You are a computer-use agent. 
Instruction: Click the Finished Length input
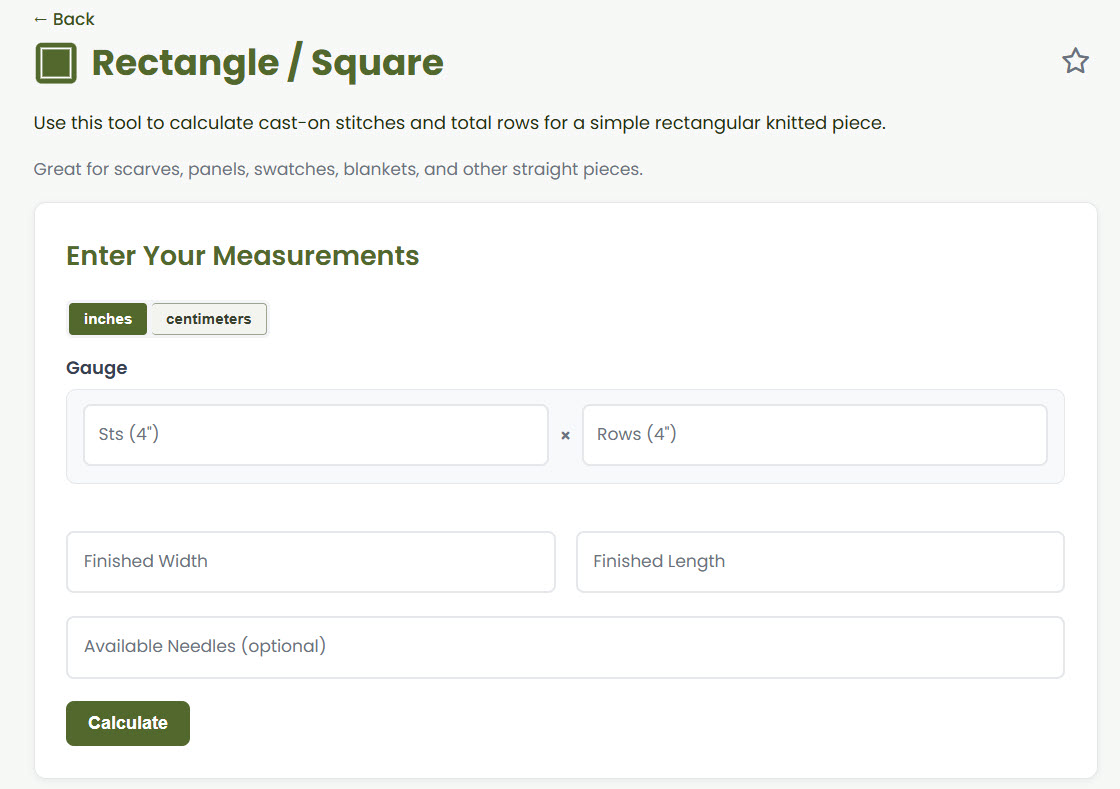(820, 562)
